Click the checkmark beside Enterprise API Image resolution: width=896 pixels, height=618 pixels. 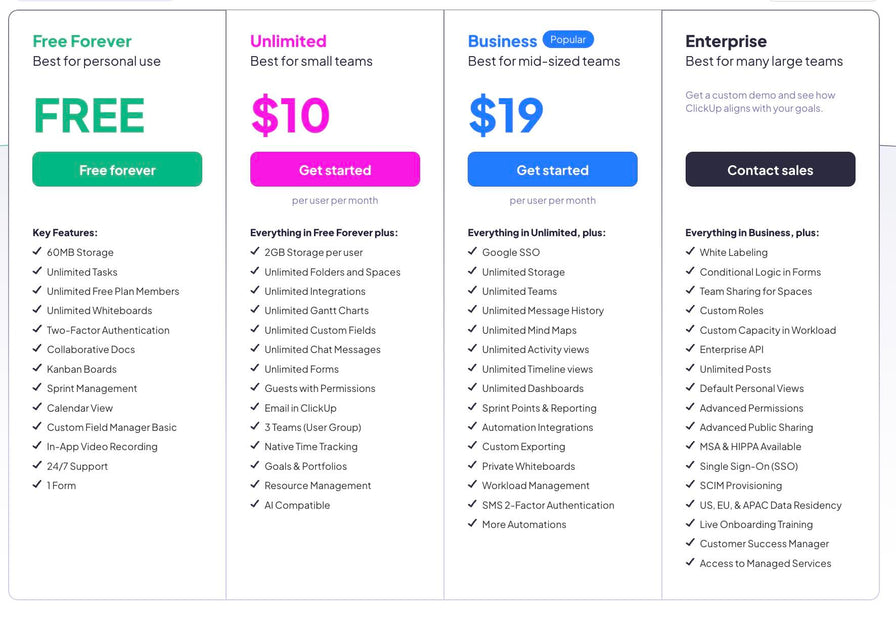691,349
